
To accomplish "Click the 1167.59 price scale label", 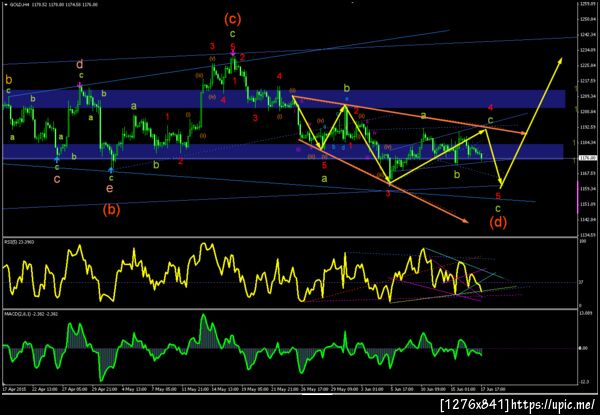I will [x=587, y=173].
